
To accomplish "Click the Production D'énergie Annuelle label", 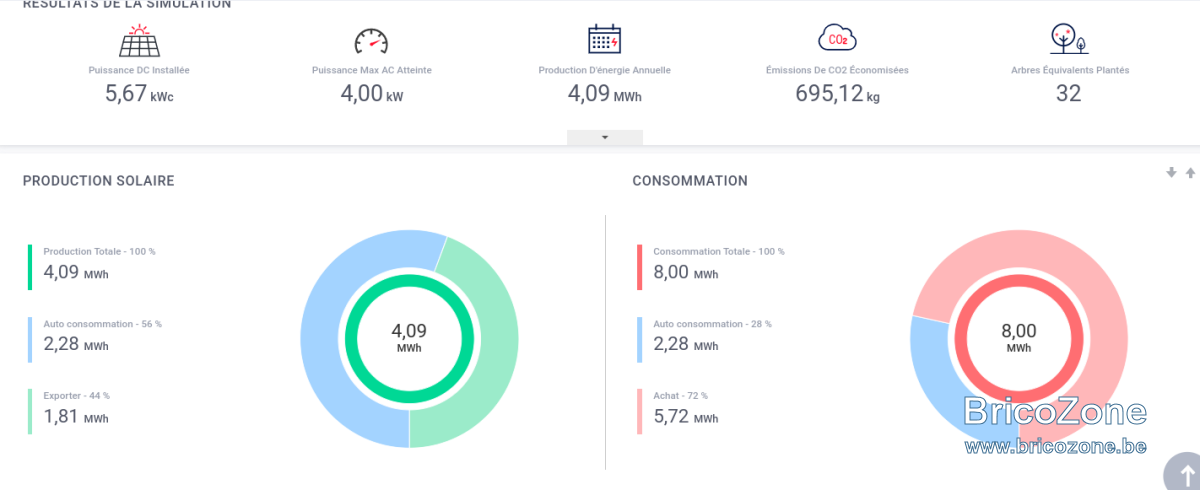I will coord(604,70).
